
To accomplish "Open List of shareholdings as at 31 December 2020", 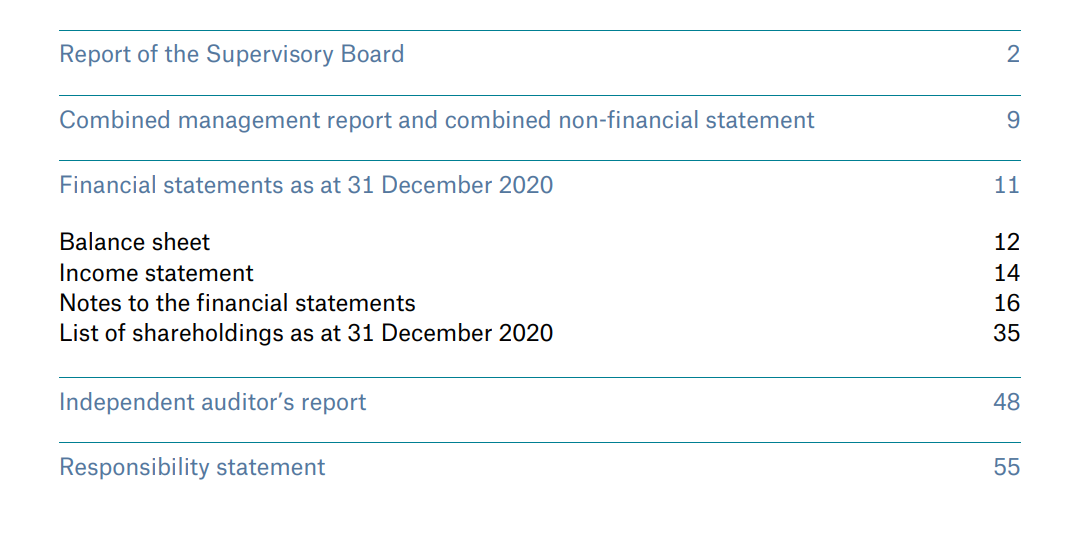I will [306, 333].
